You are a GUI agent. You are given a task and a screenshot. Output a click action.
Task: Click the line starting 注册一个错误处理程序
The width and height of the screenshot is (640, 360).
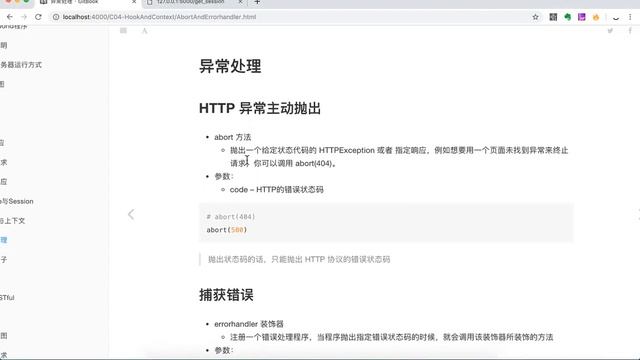[392, 337]
